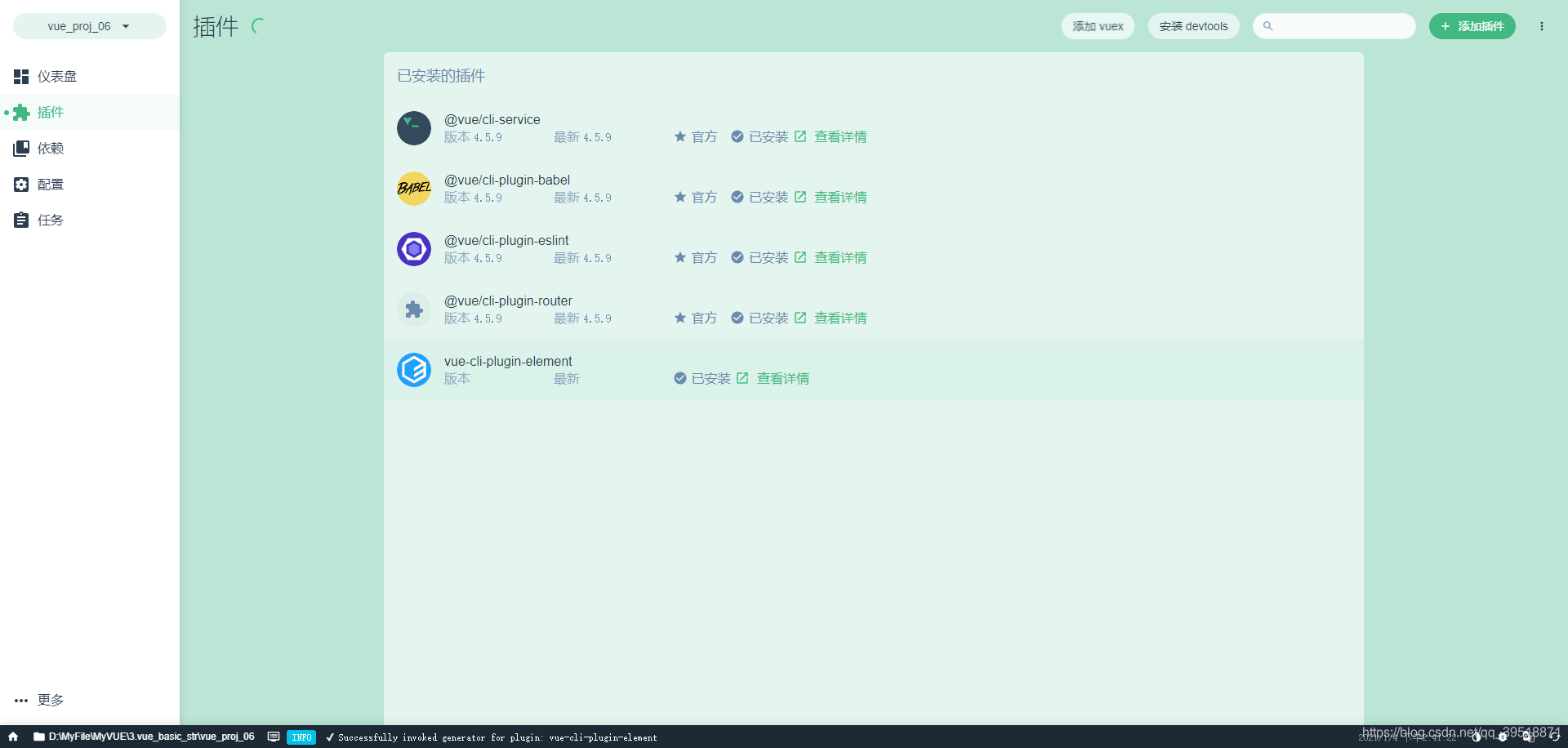
Task: Open 查看详情 for @vue/cli-plugin-router
Action: 840,318
